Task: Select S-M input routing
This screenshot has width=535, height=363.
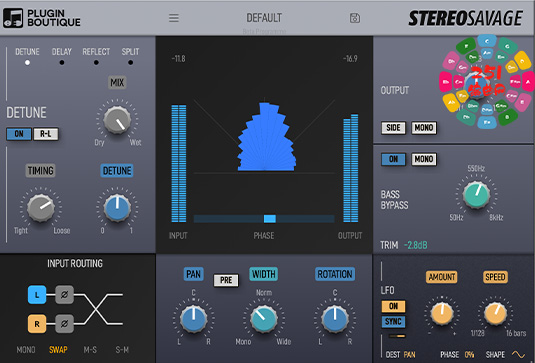Action: point(122,350)
